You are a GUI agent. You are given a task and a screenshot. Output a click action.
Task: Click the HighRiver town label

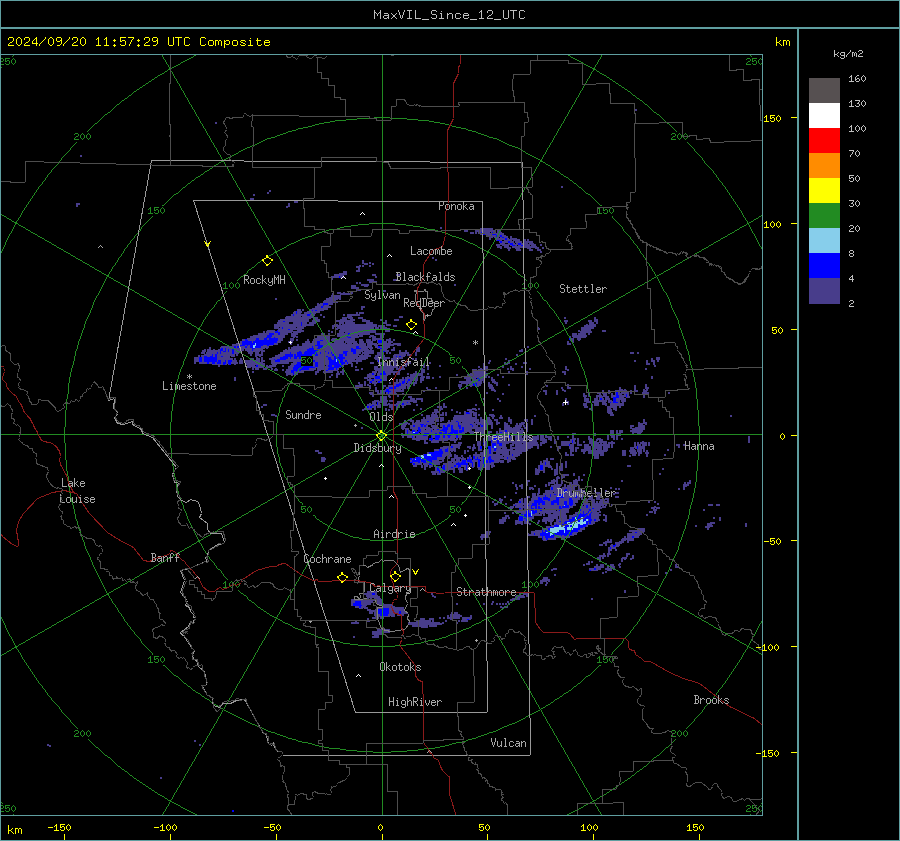(x=415, y=702)
